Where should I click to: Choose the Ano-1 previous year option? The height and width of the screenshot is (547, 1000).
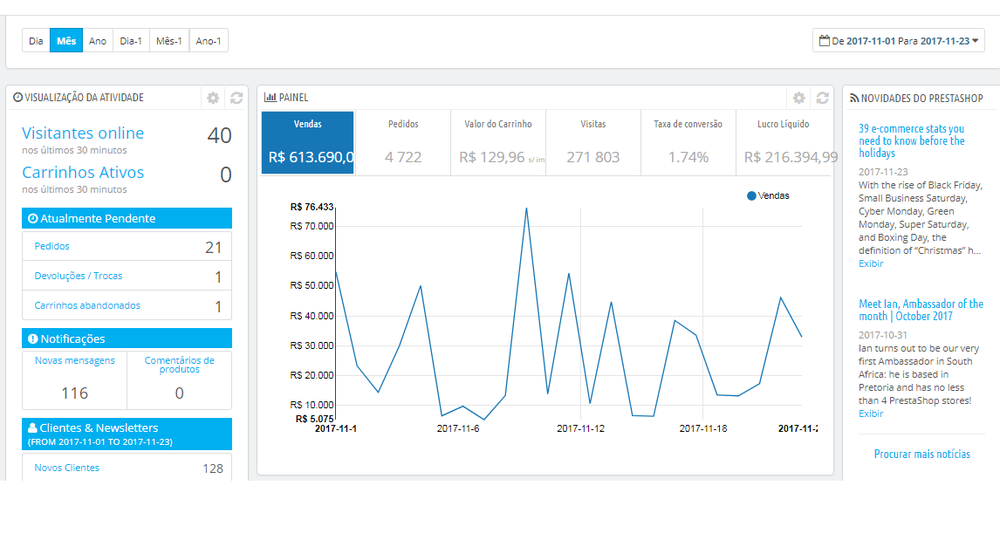tap(209, 41)
